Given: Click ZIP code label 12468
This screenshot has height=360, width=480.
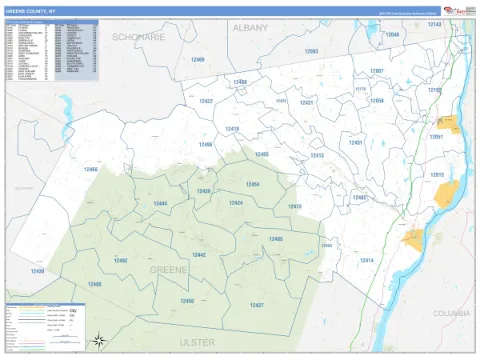Looking at the screenshot, I should click(x=91, y=169).
